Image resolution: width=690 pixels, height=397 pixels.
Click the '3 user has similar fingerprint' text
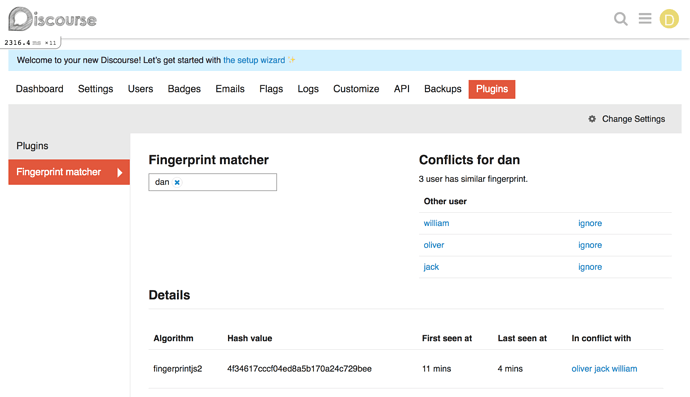473,179
